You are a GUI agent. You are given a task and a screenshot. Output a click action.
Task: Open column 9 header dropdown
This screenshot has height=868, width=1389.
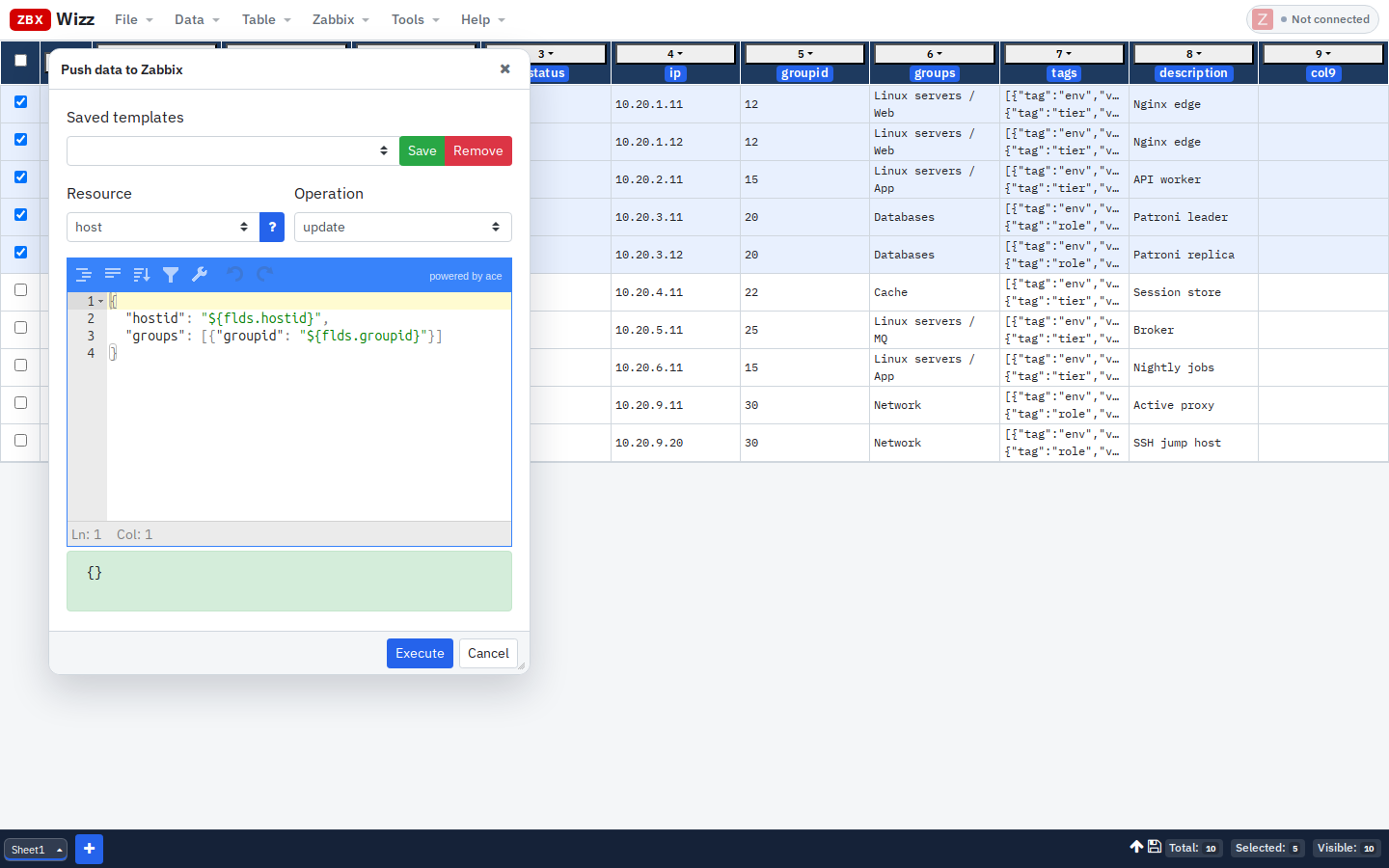(1323, 54)
